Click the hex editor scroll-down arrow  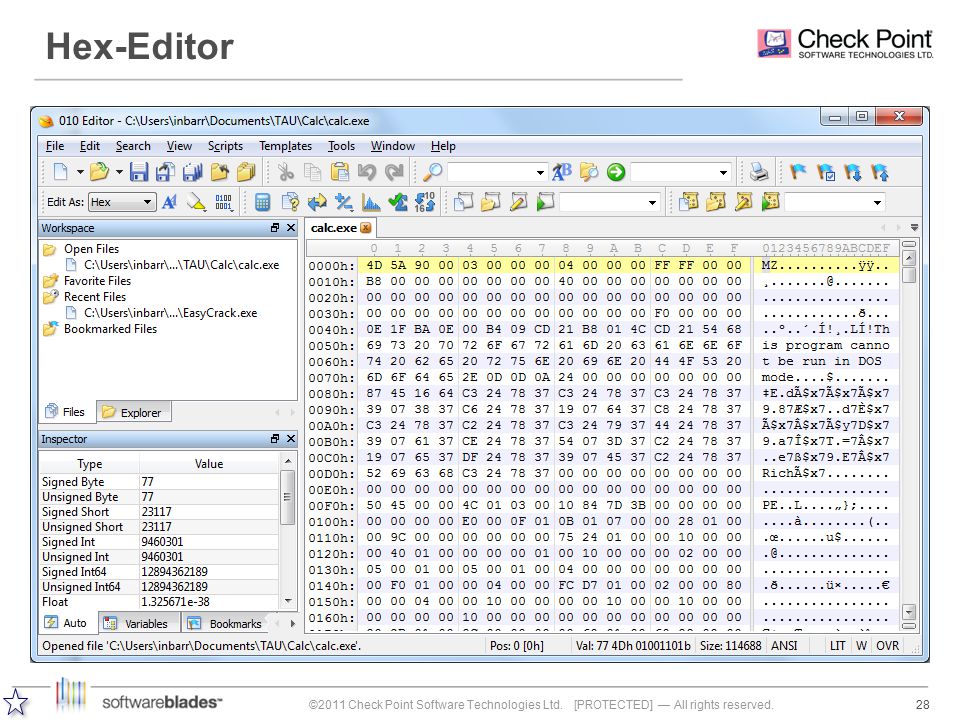[909, 611]
